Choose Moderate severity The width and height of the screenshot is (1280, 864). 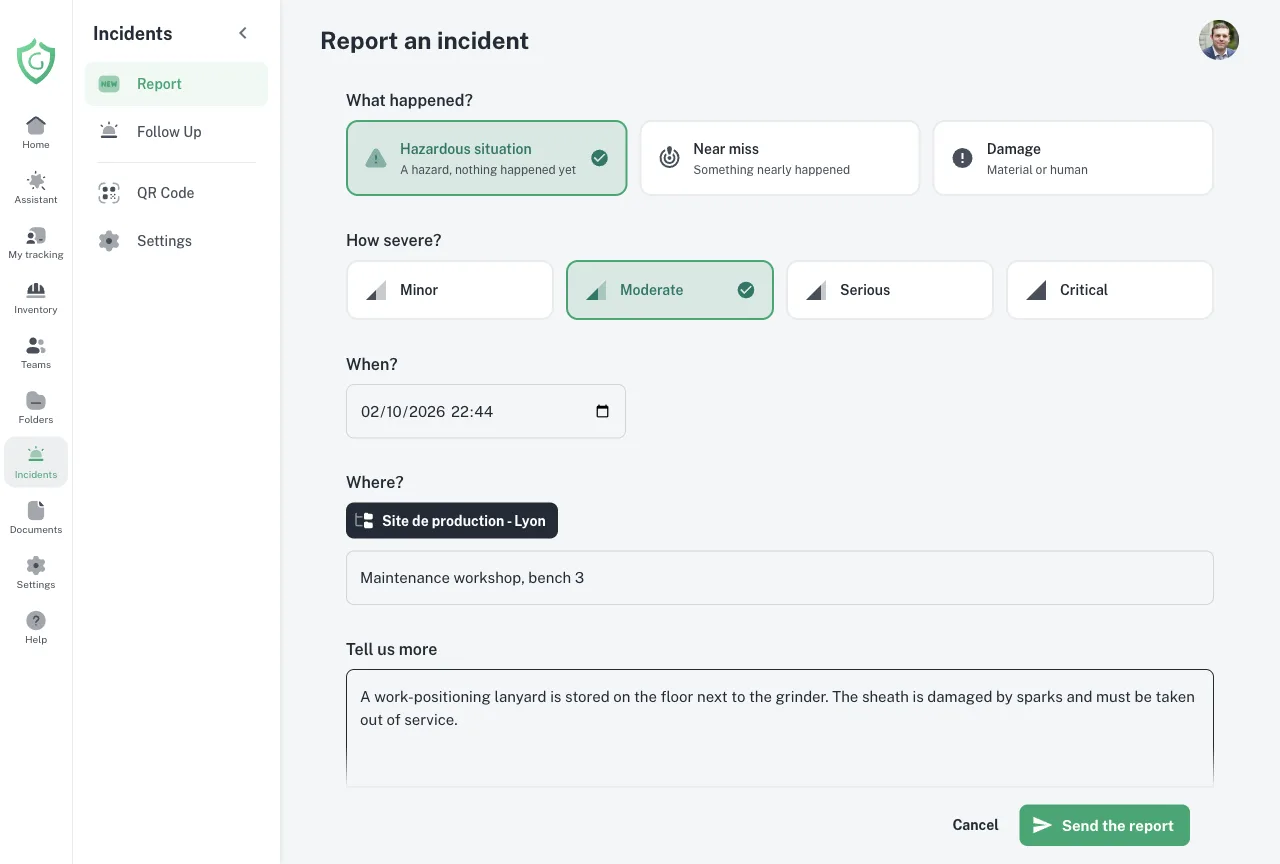coord(670,290)
